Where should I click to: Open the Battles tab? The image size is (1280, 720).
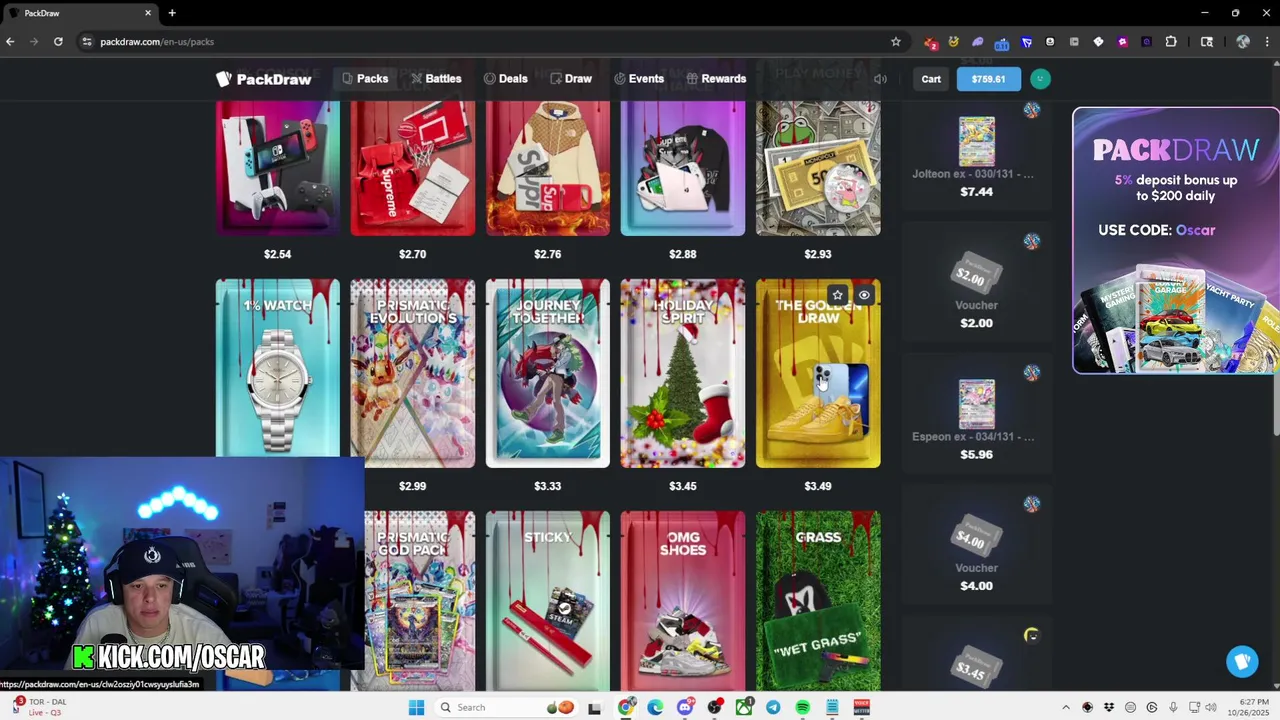click(x=436, y=79)
